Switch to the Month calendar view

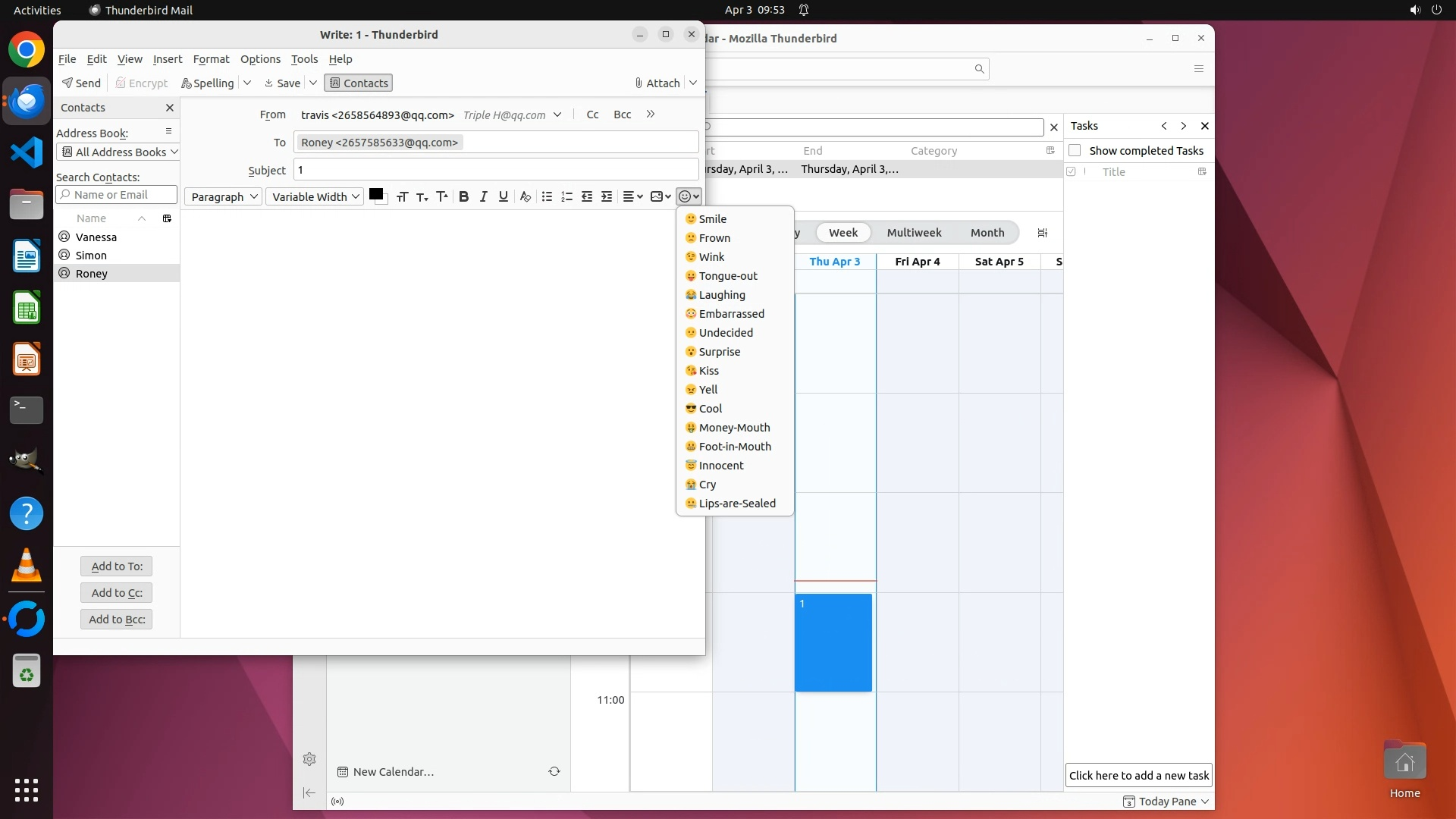987,233
